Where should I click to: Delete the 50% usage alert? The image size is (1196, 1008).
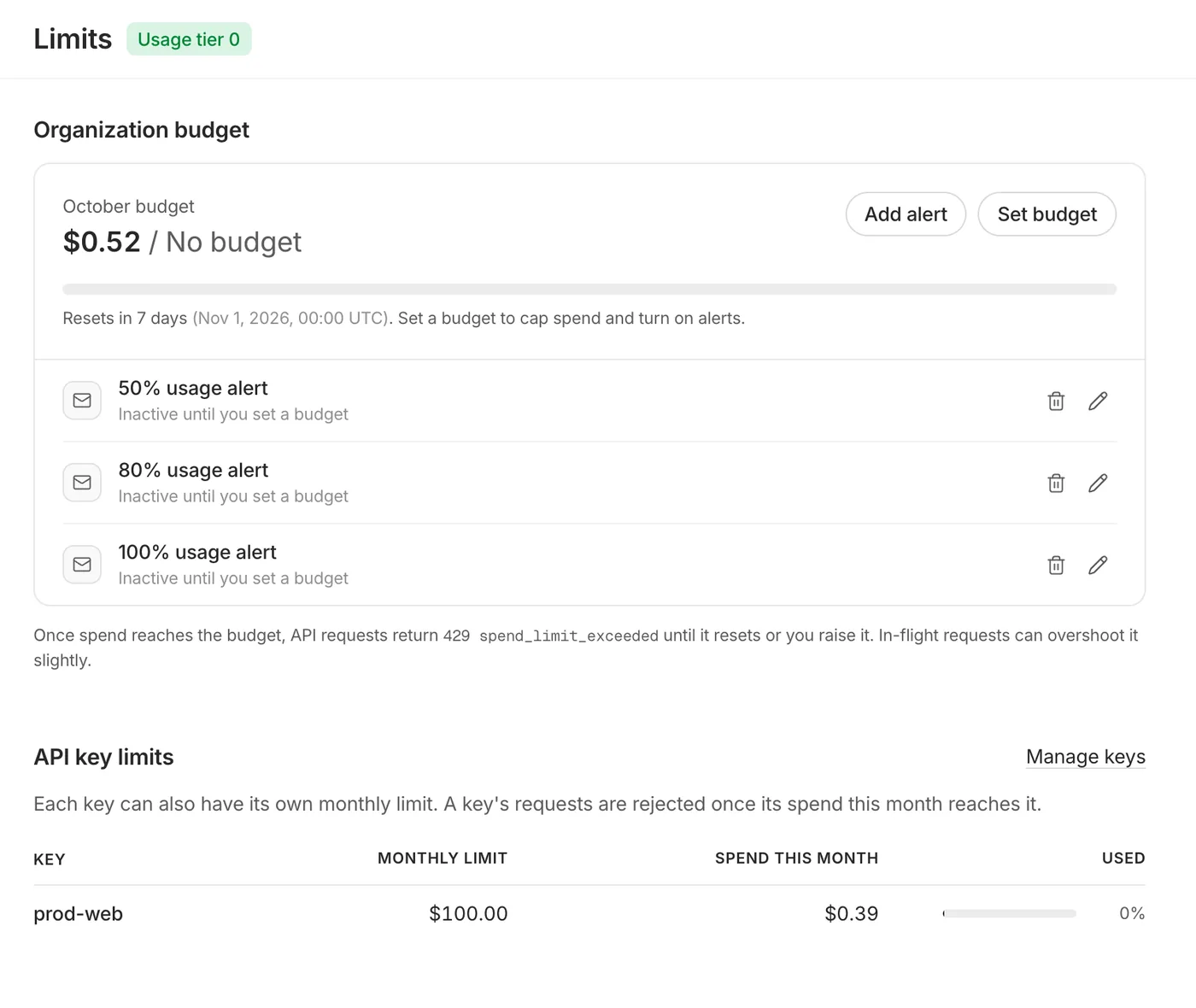tap(1056, 401)
